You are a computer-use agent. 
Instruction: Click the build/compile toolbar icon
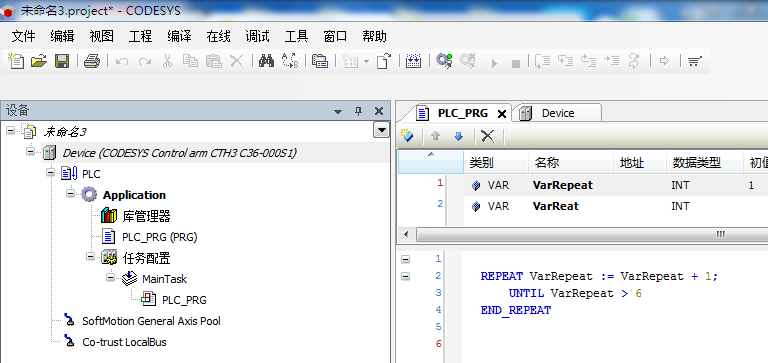(x=413, y=61)
